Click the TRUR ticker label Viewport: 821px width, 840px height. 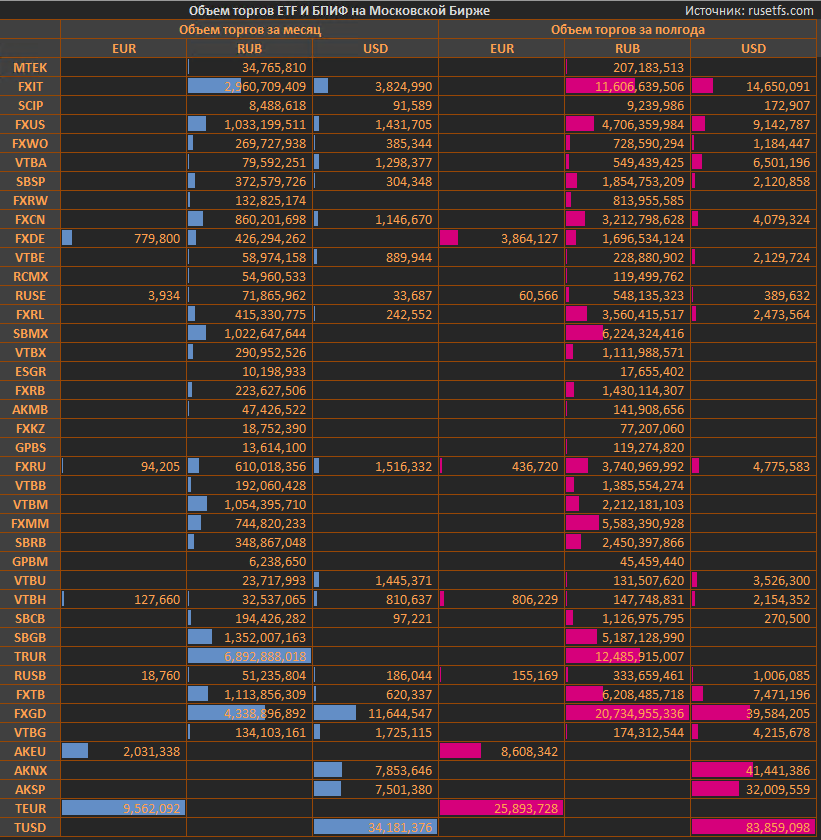coord(30,657)
